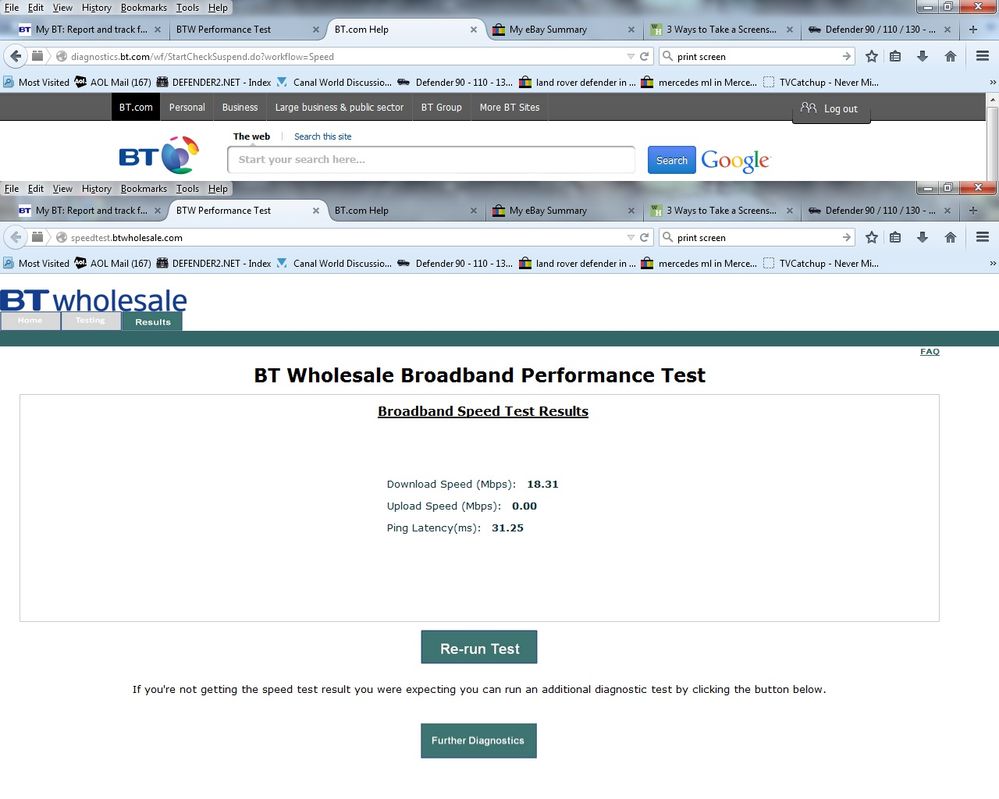Click the search go arrow in the upper window's search box
The width and height of the screenshot is (999, 799).
(x=846, y=56)
